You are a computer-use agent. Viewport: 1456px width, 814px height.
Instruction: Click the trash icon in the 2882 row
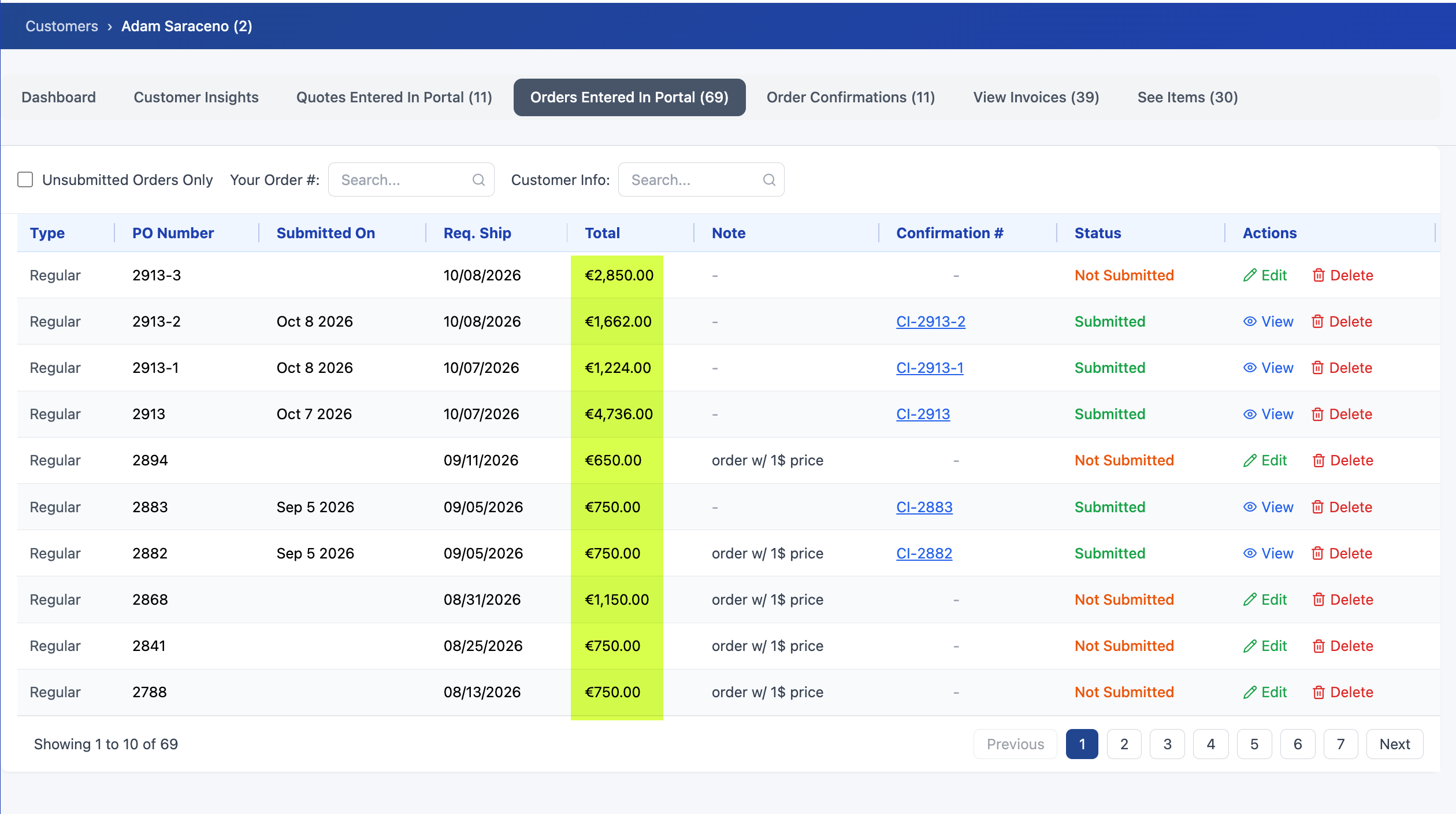coord(1317,553)
